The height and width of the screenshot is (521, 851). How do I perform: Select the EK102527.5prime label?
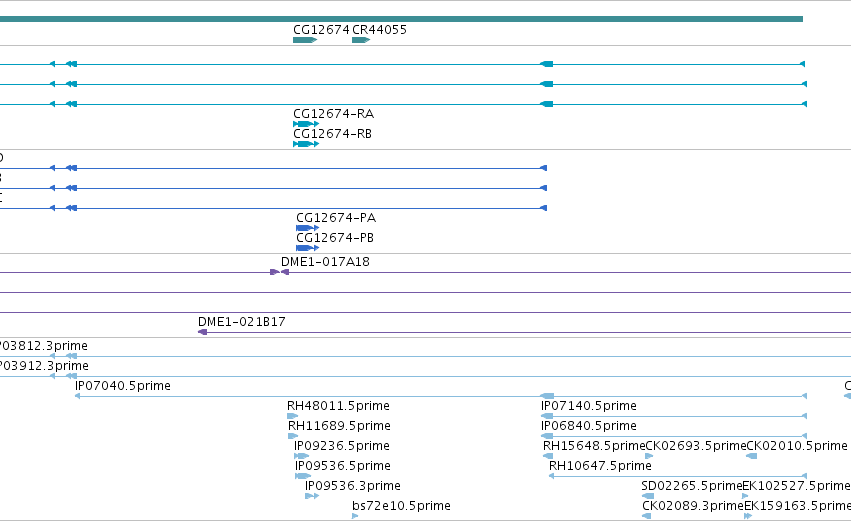point(796,486)
